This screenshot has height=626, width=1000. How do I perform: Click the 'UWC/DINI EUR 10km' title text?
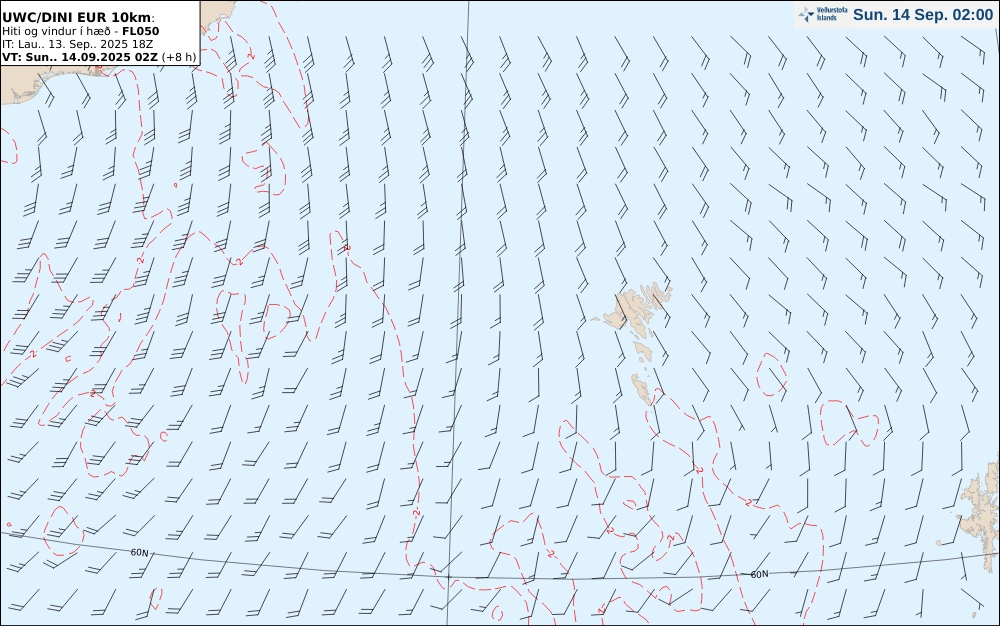(x=78, y=17)
